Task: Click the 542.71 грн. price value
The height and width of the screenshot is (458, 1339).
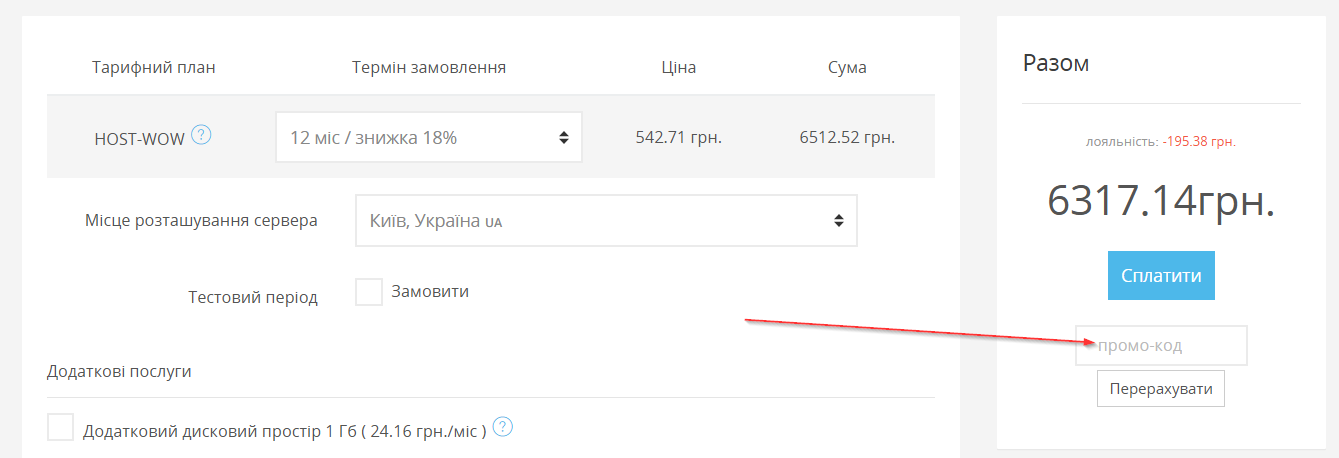Action: click(x=678, y=137)
